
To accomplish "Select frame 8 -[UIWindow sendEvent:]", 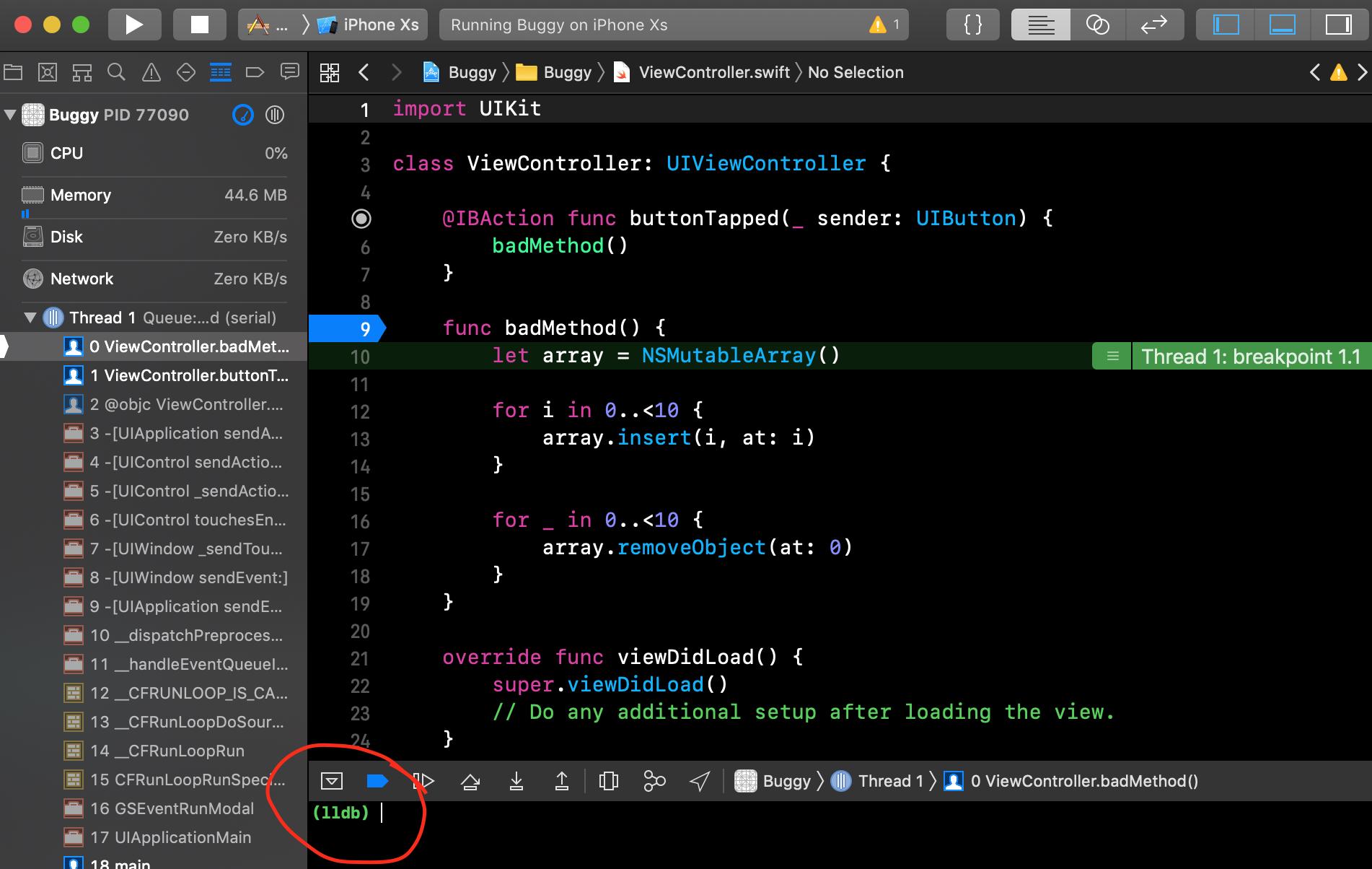I will click(154, 577).
